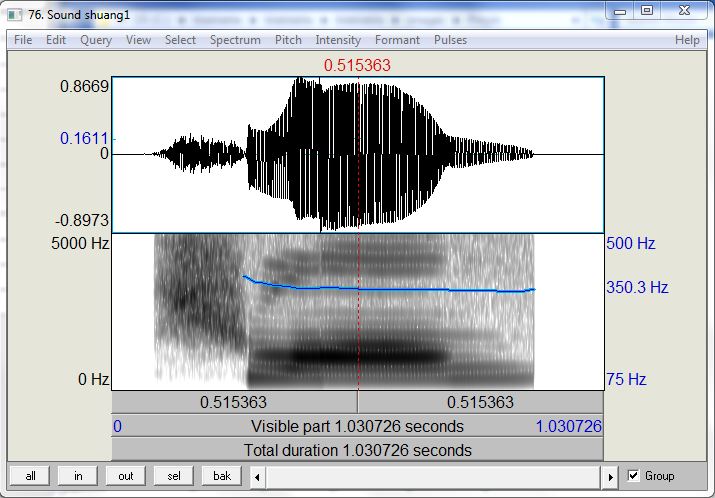This screenshot has width=715, height=498.
Task: Click the window start time 0 label
Action: pos(117,426)
